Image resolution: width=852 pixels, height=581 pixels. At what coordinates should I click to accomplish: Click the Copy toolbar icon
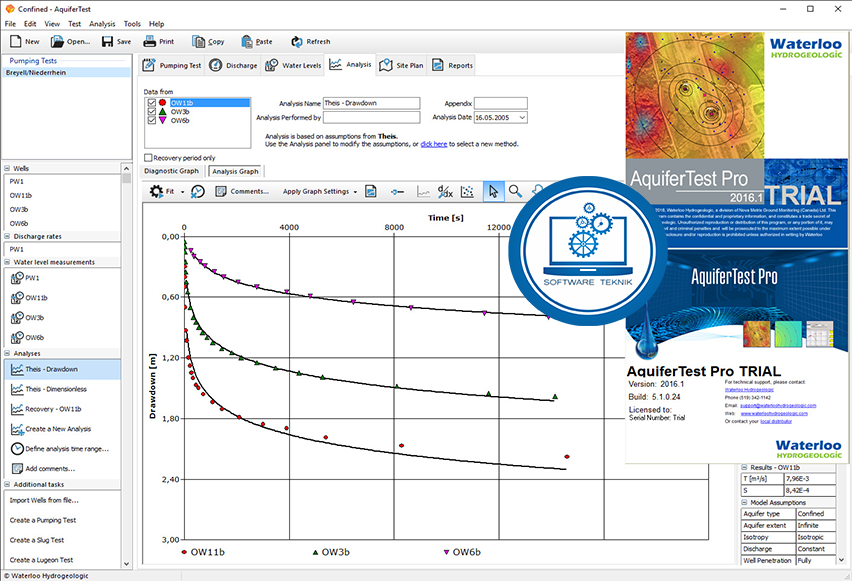point(198,41)
